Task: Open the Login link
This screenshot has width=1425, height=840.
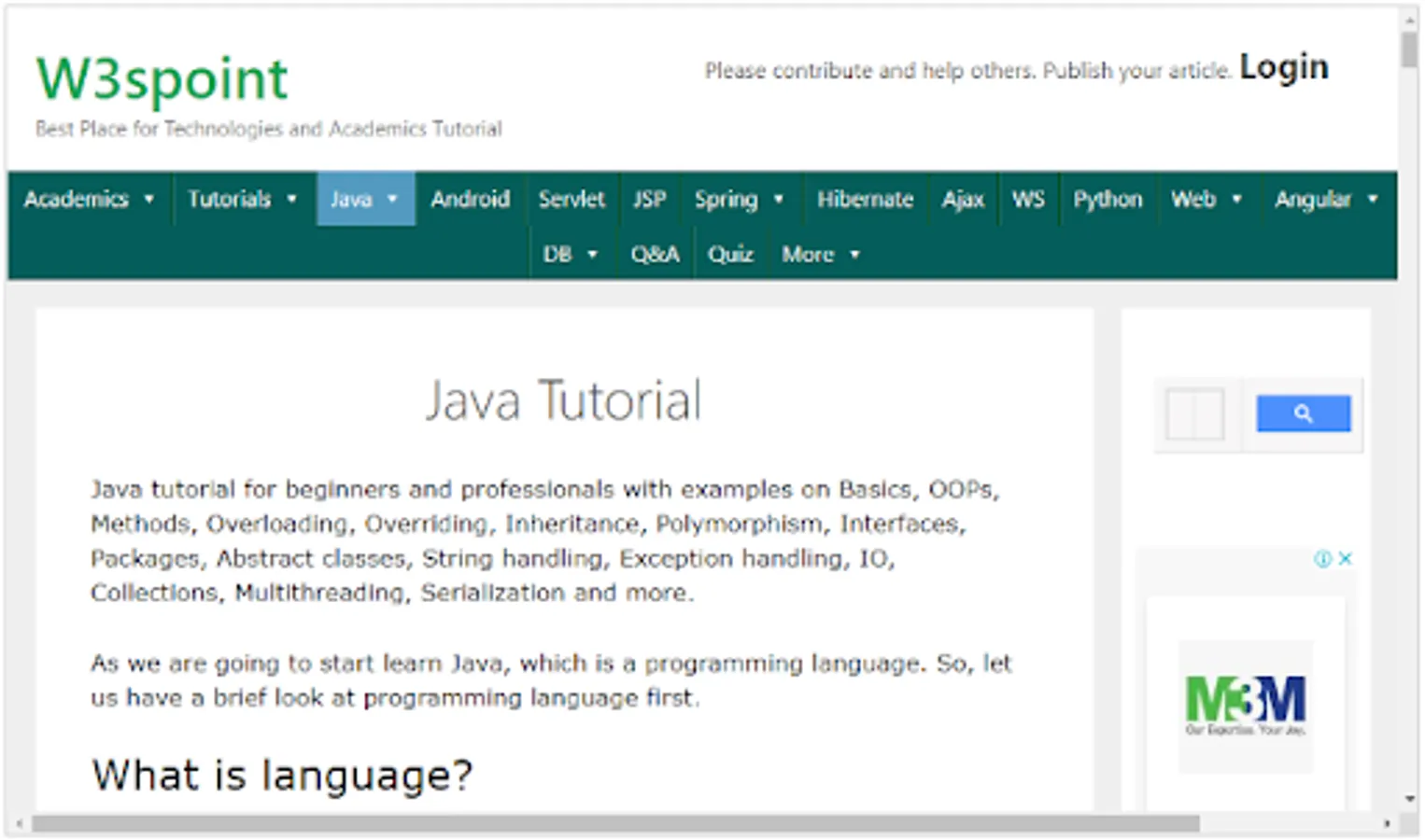Action: tap(1284, 67)
